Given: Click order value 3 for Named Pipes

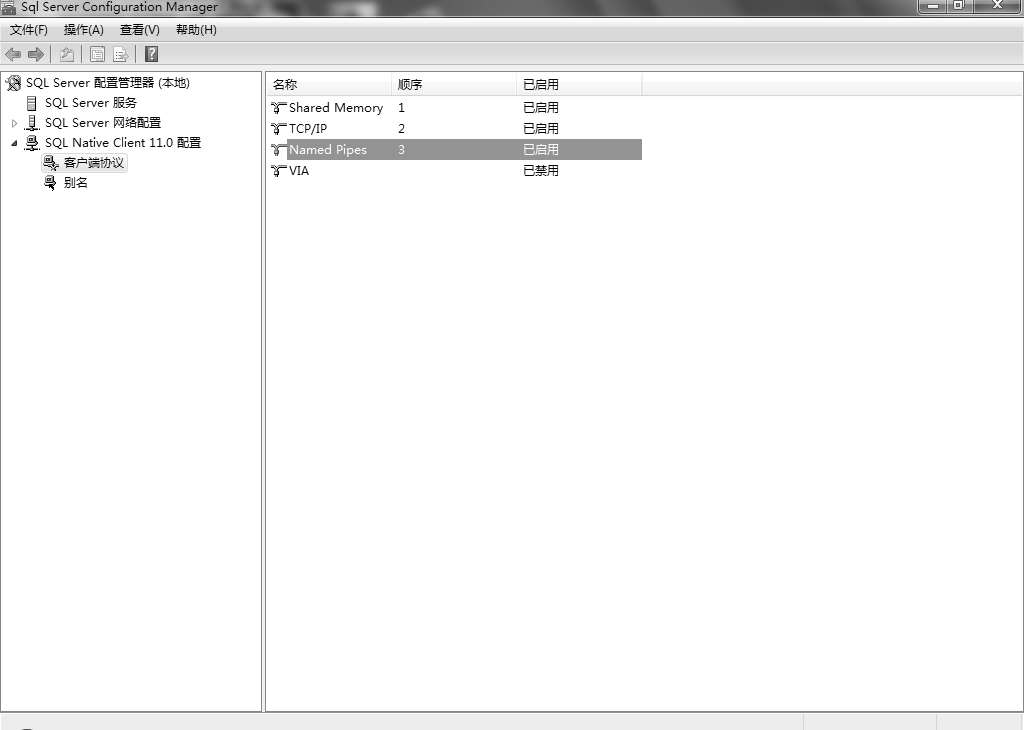Looking at the screenshot, I should [x=401, y=150].
